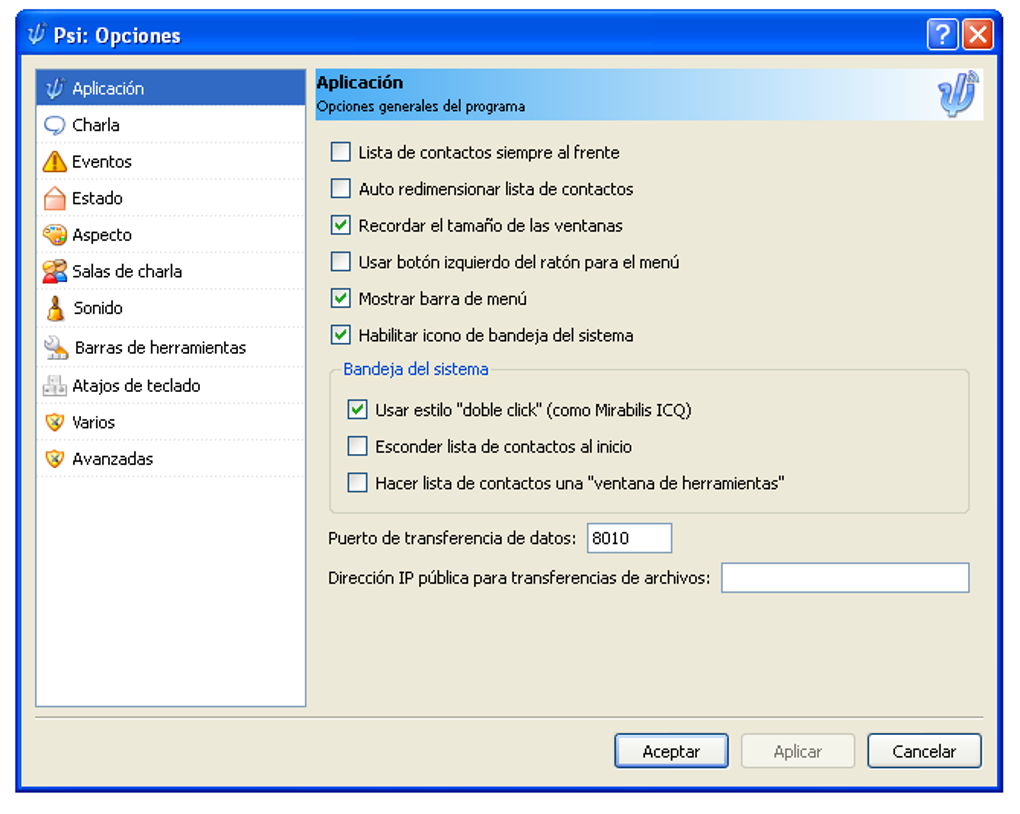Enable 'Lista de contactos siempre al frente'
The height and width of the screenshot is (814, 1020).
[x=341, y=153]
